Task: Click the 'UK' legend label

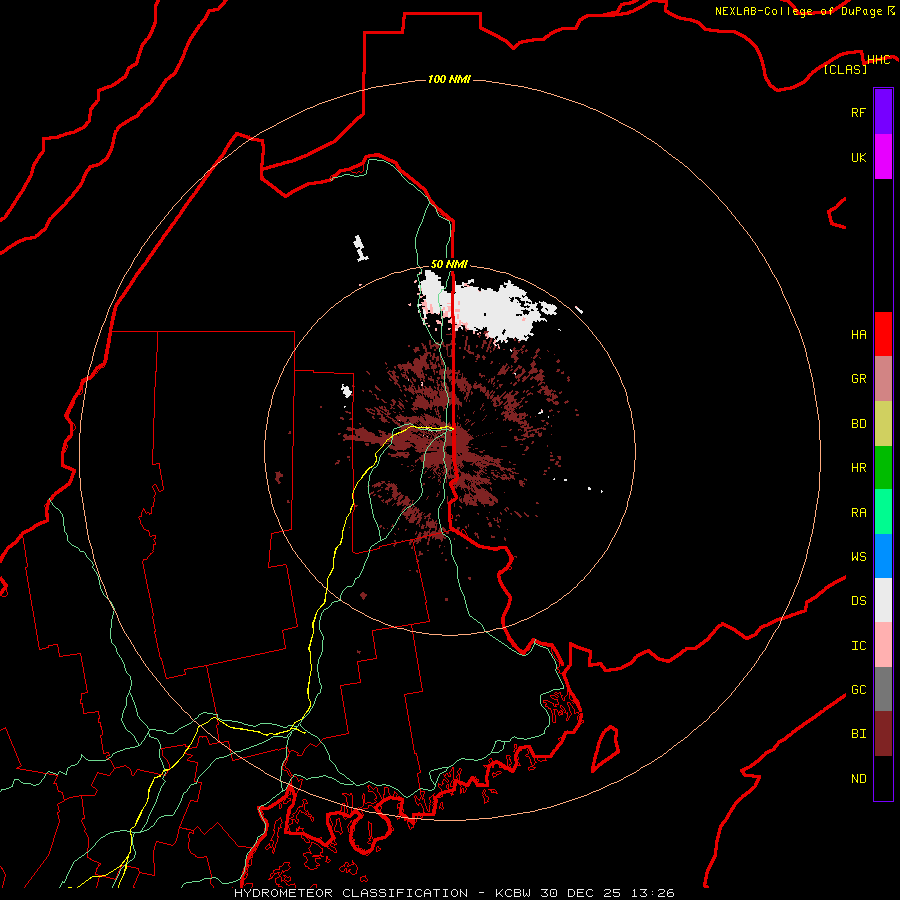Action: (x=858, y=157)
